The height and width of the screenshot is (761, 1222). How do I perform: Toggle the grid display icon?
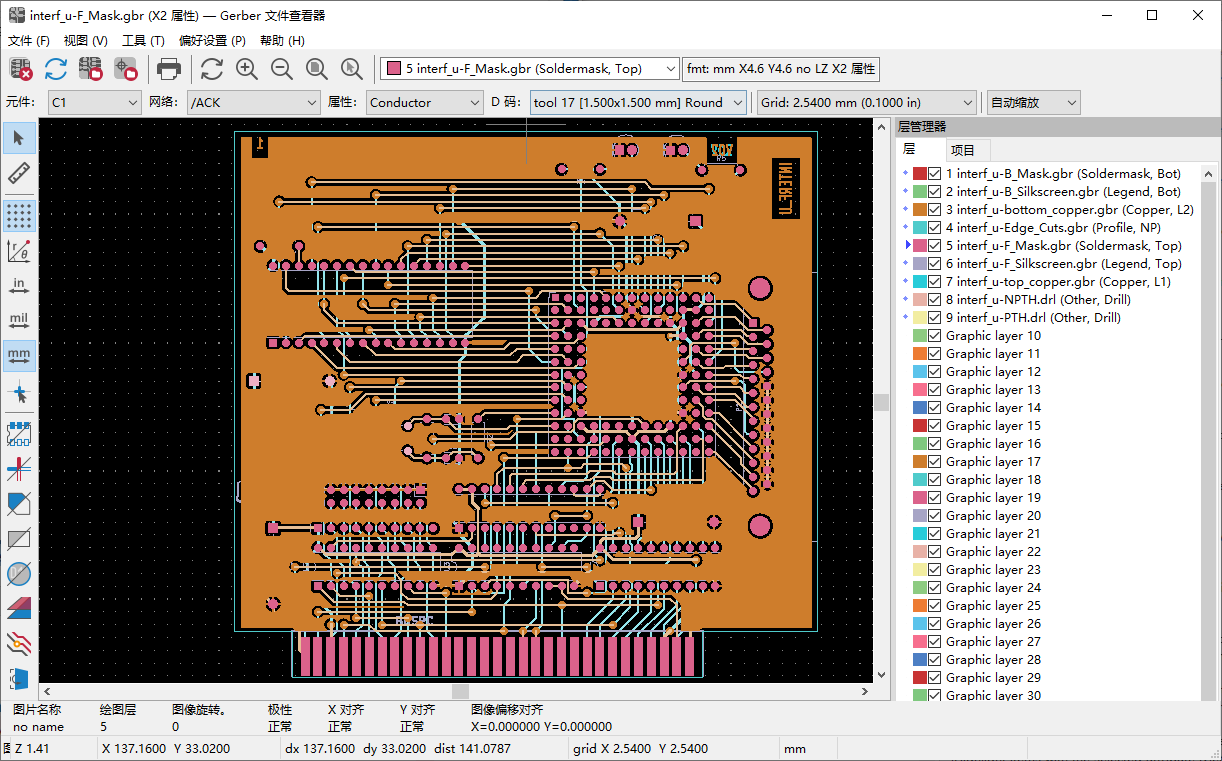(19, 216)
